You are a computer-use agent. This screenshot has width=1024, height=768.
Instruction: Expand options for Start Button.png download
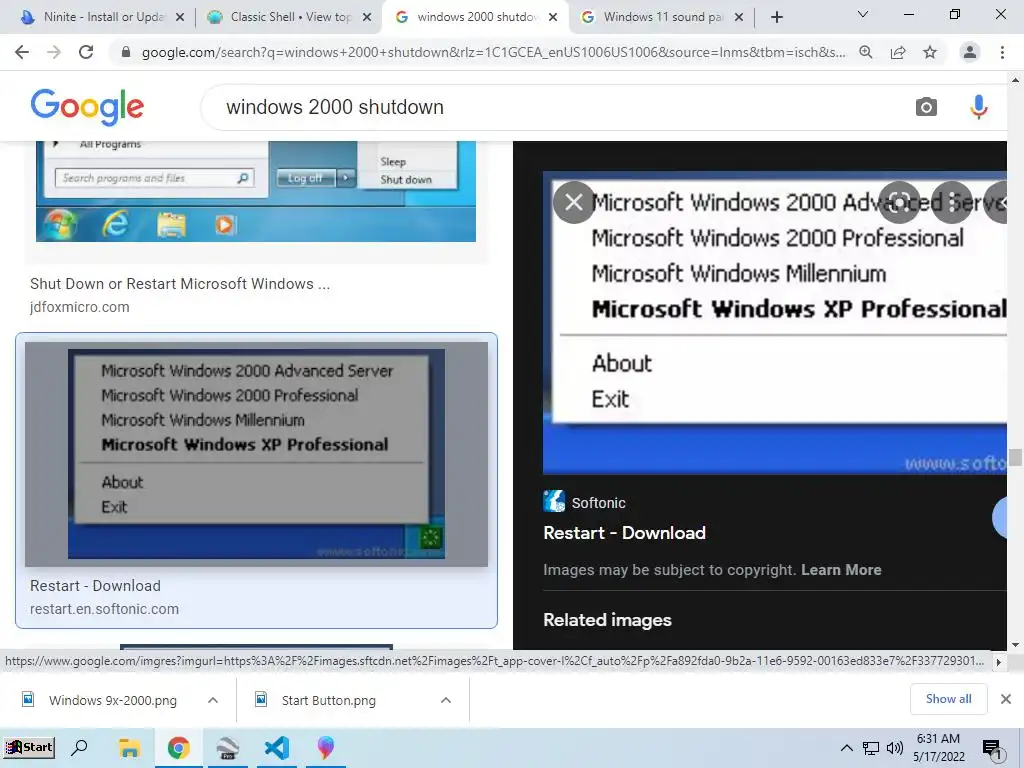(446, 700)
